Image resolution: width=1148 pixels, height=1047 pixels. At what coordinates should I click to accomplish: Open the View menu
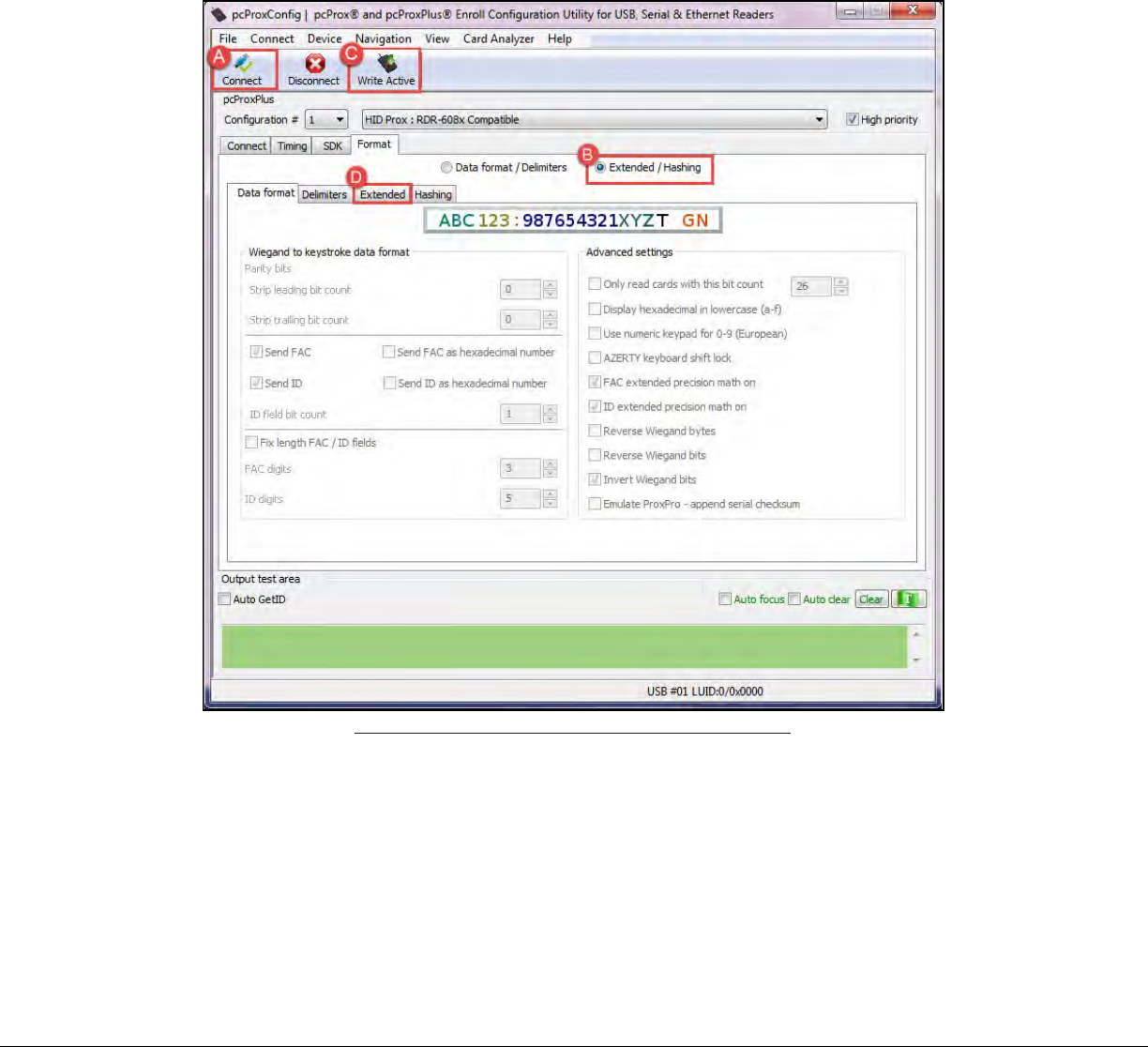pyautogui.click(x=437, y=39)
